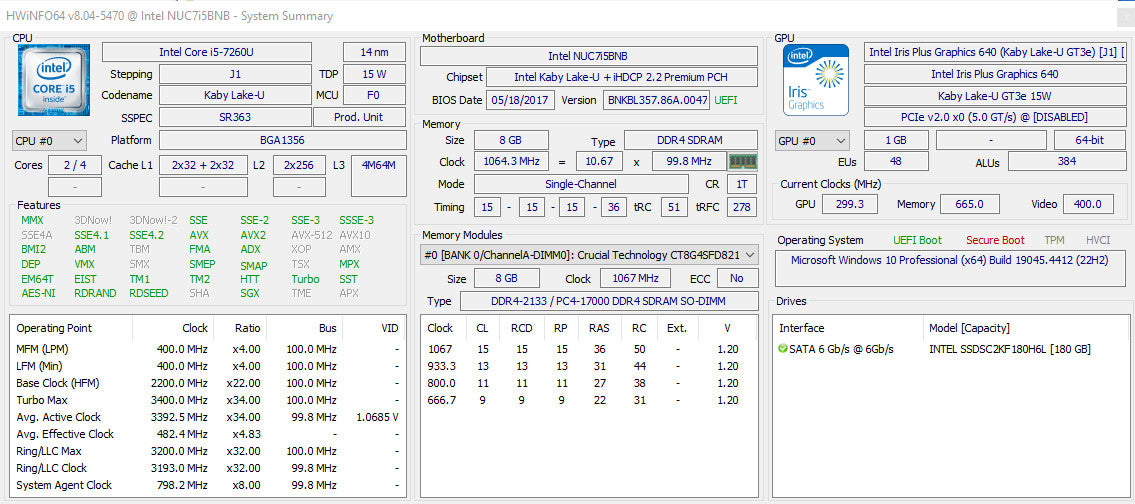Screen dimensions: 1135x504
Task: Click the Intel Core i5 logo badge
Action: tap(54, 80)
